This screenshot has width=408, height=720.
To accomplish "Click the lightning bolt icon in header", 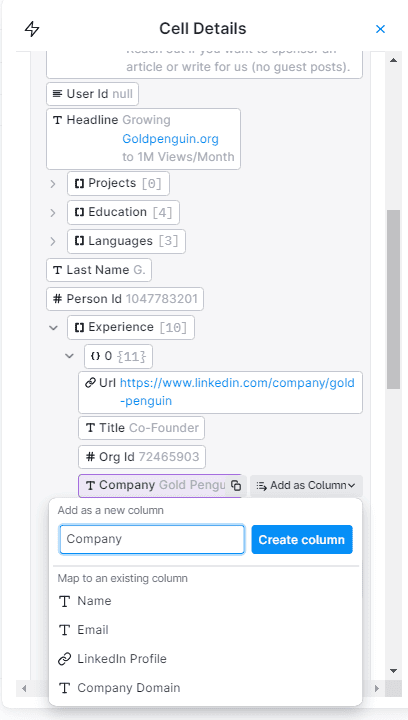I will point(32,29).
